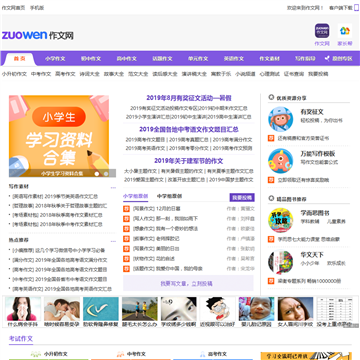Open the 高中作文 nav tab
Screen dimensions: 360x360
tap(127, 59)
